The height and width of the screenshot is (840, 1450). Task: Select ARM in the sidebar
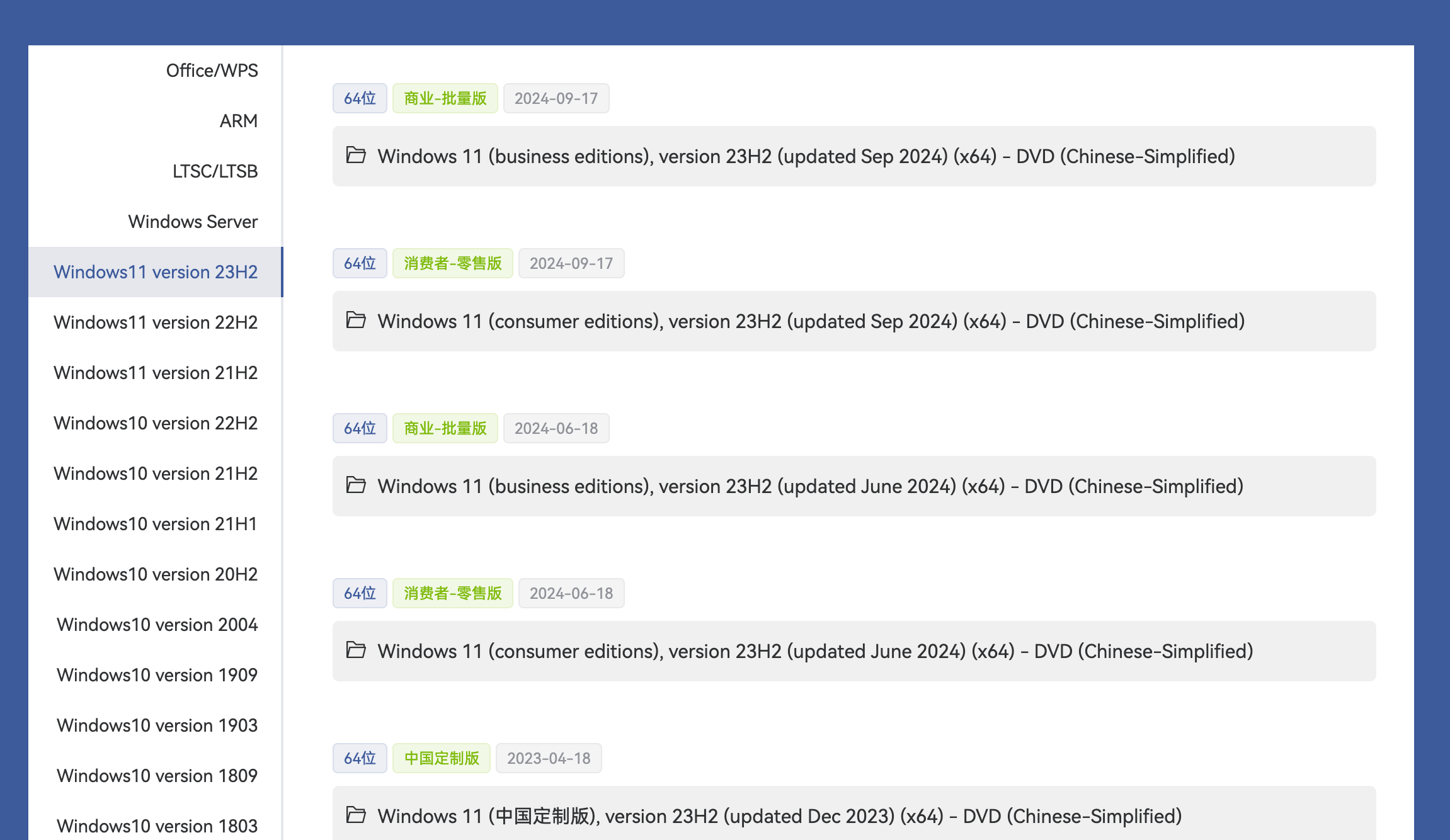(238, 121)
